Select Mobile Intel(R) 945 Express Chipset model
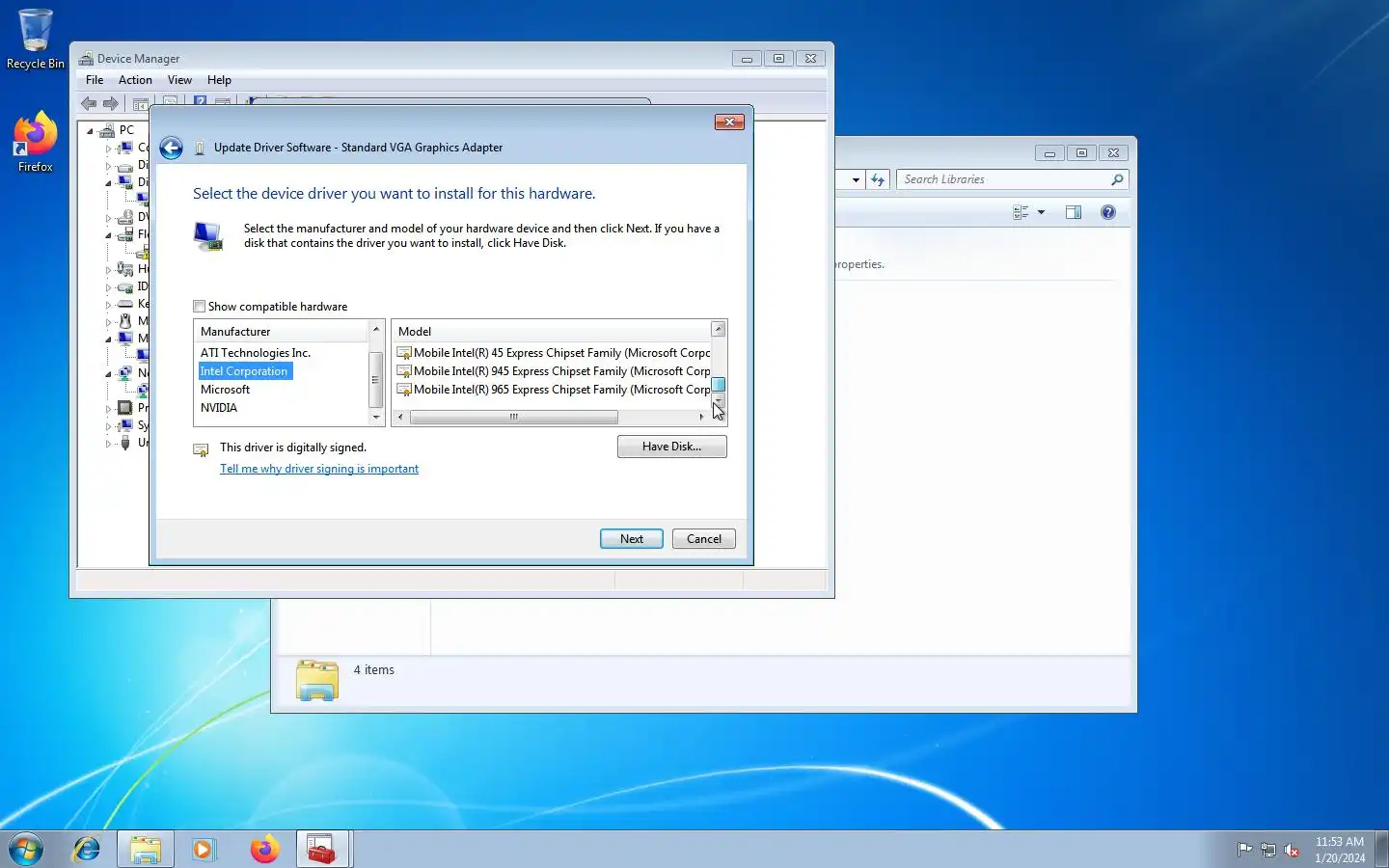 [x=554, y=371]
